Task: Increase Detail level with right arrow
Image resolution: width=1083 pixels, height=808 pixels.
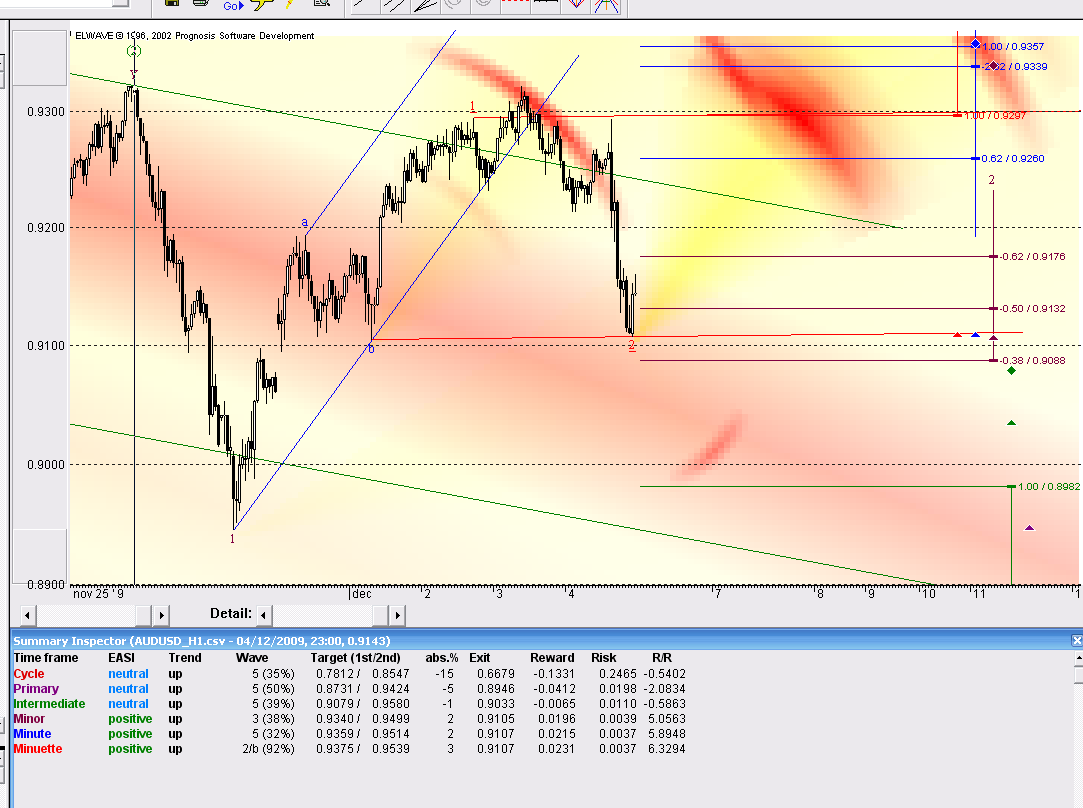Action: tap(397, 615)
